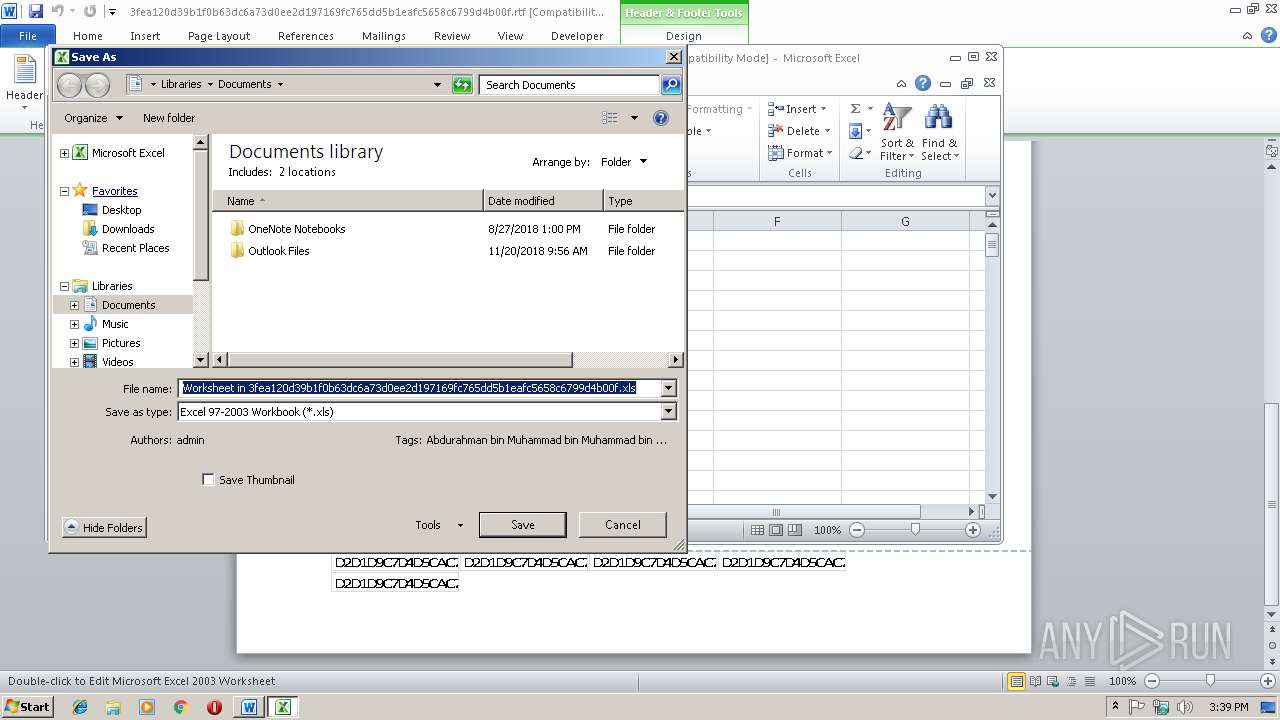Viewport: 1280px width, 720px height.
Task: Open Excel Delete cells dropdown
Action: [799, 131]
